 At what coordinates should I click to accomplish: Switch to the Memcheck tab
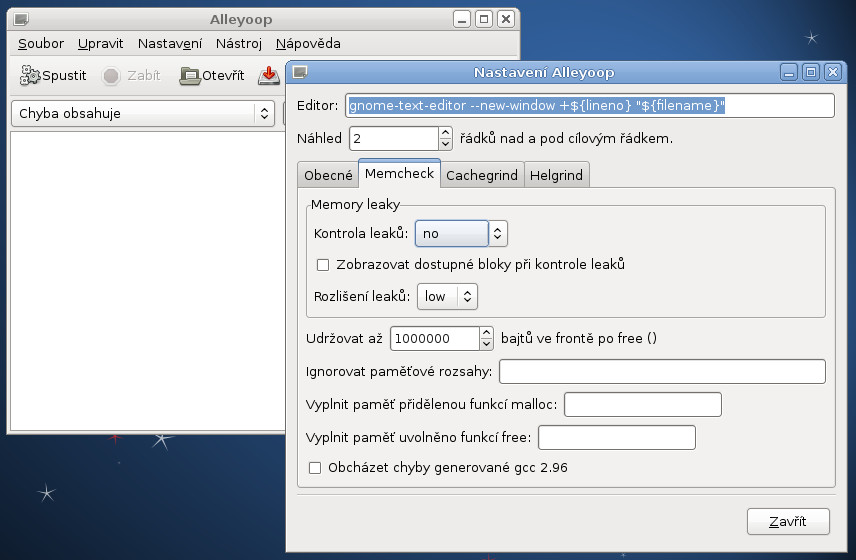(400, 174)
